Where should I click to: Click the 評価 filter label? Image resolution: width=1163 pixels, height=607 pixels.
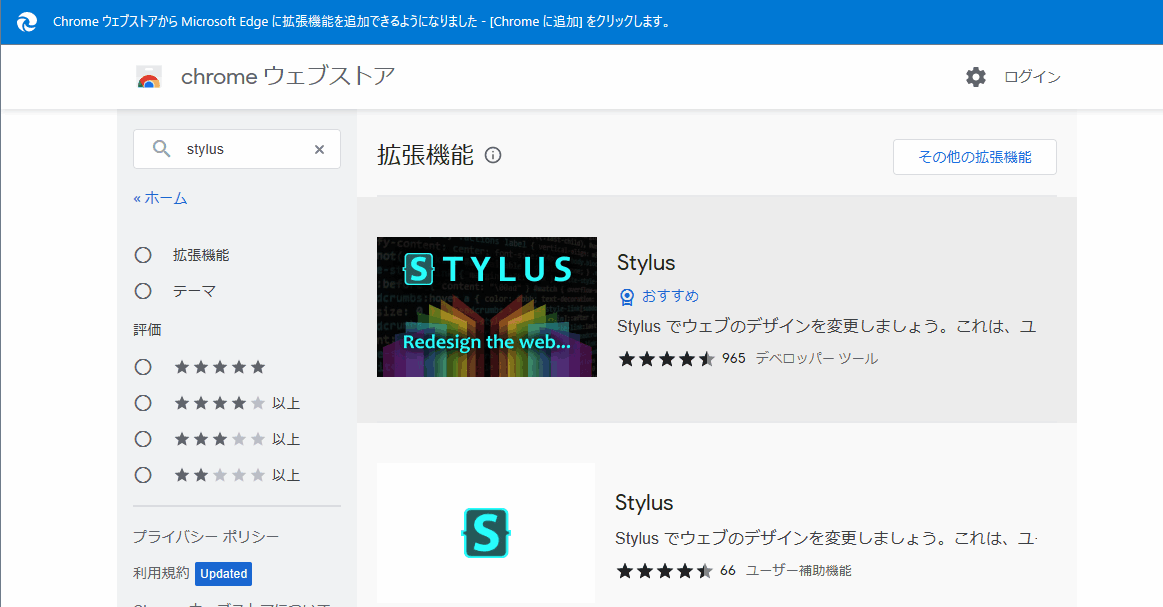pos(147,329)
